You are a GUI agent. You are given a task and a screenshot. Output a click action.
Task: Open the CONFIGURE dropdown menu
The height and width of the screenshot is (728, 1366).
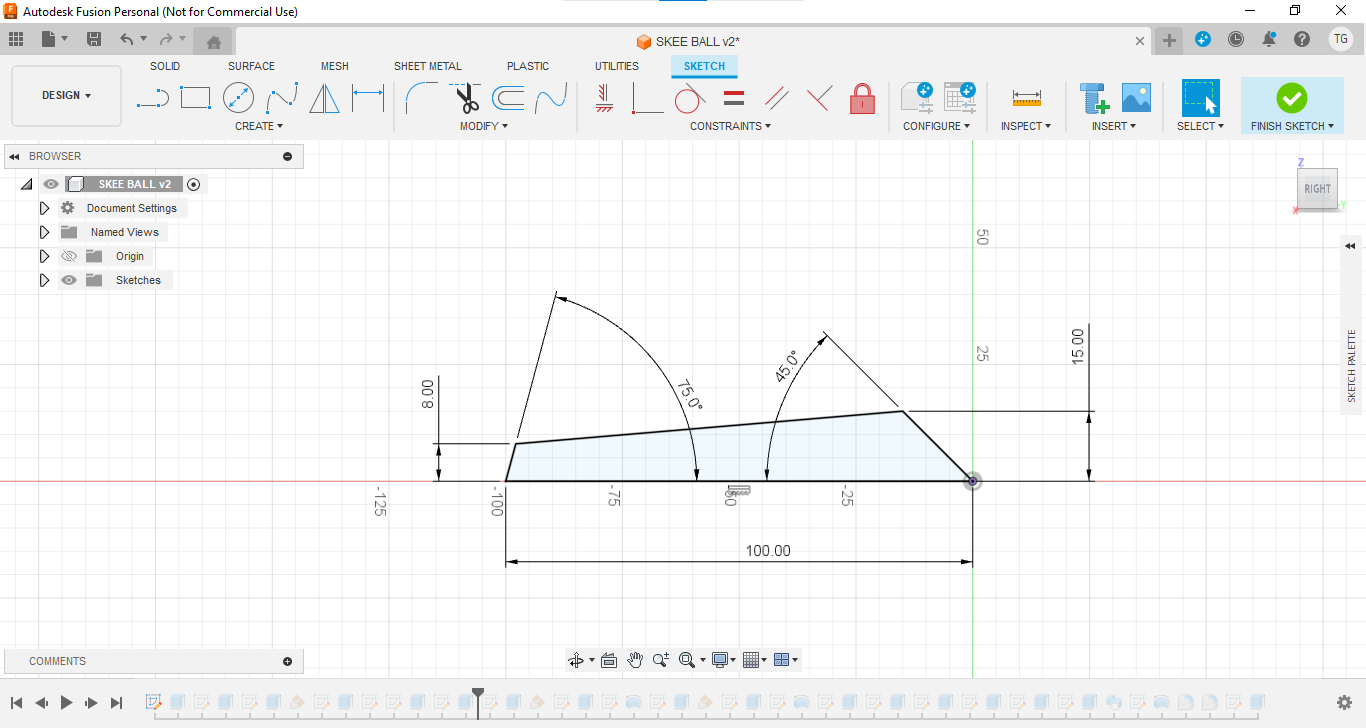click(937, 126)
